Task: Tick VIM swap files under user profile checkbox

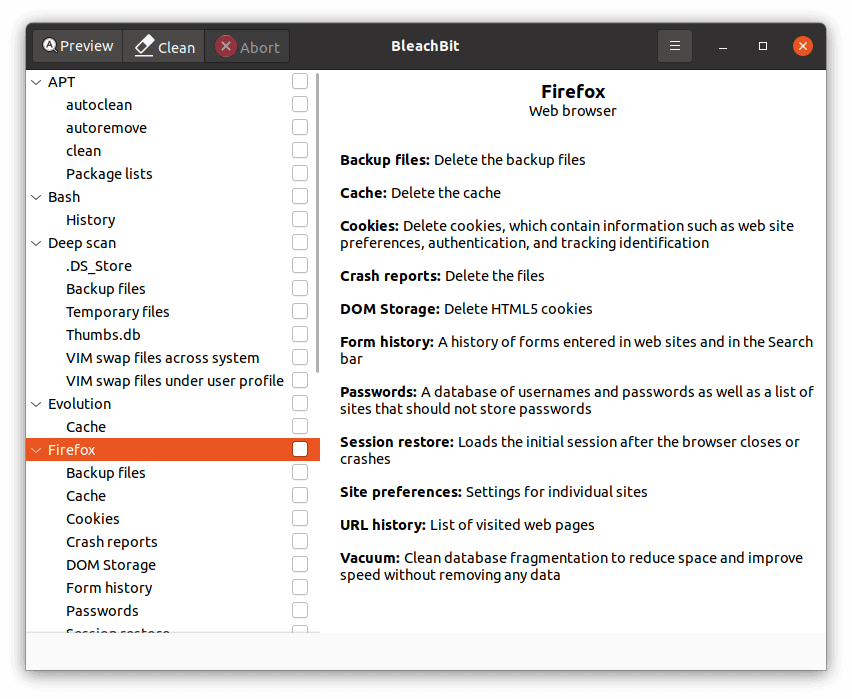Action: pyautogui.click(x=300, y=380)
